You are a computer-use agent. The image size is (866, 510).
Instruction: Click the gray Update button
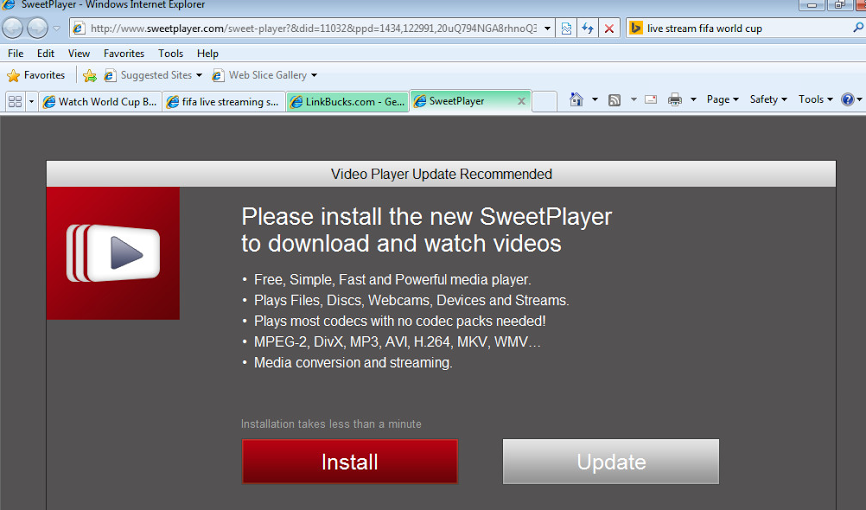click(x=610, y=462)
